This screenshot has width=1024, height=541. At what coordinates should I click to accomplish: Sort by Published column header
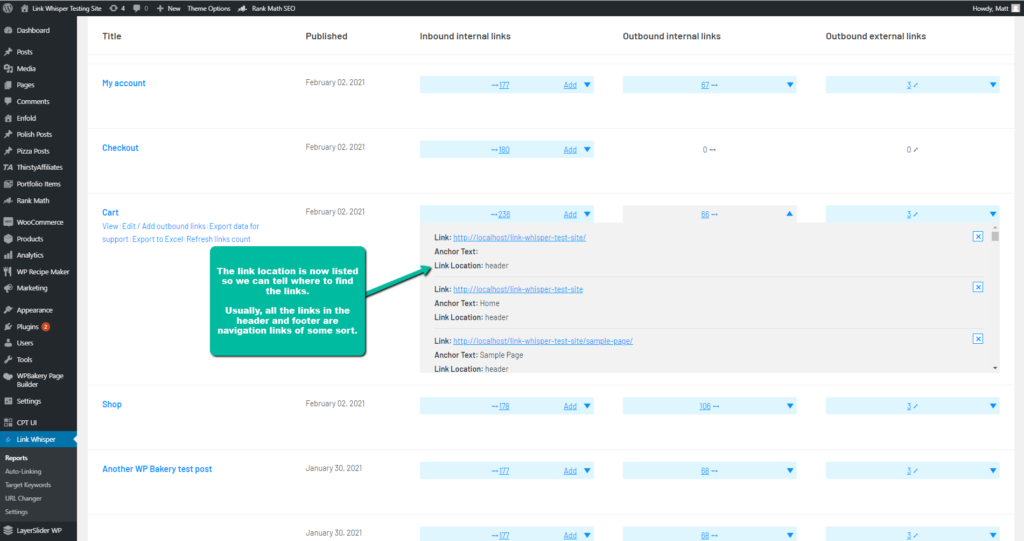327,36
